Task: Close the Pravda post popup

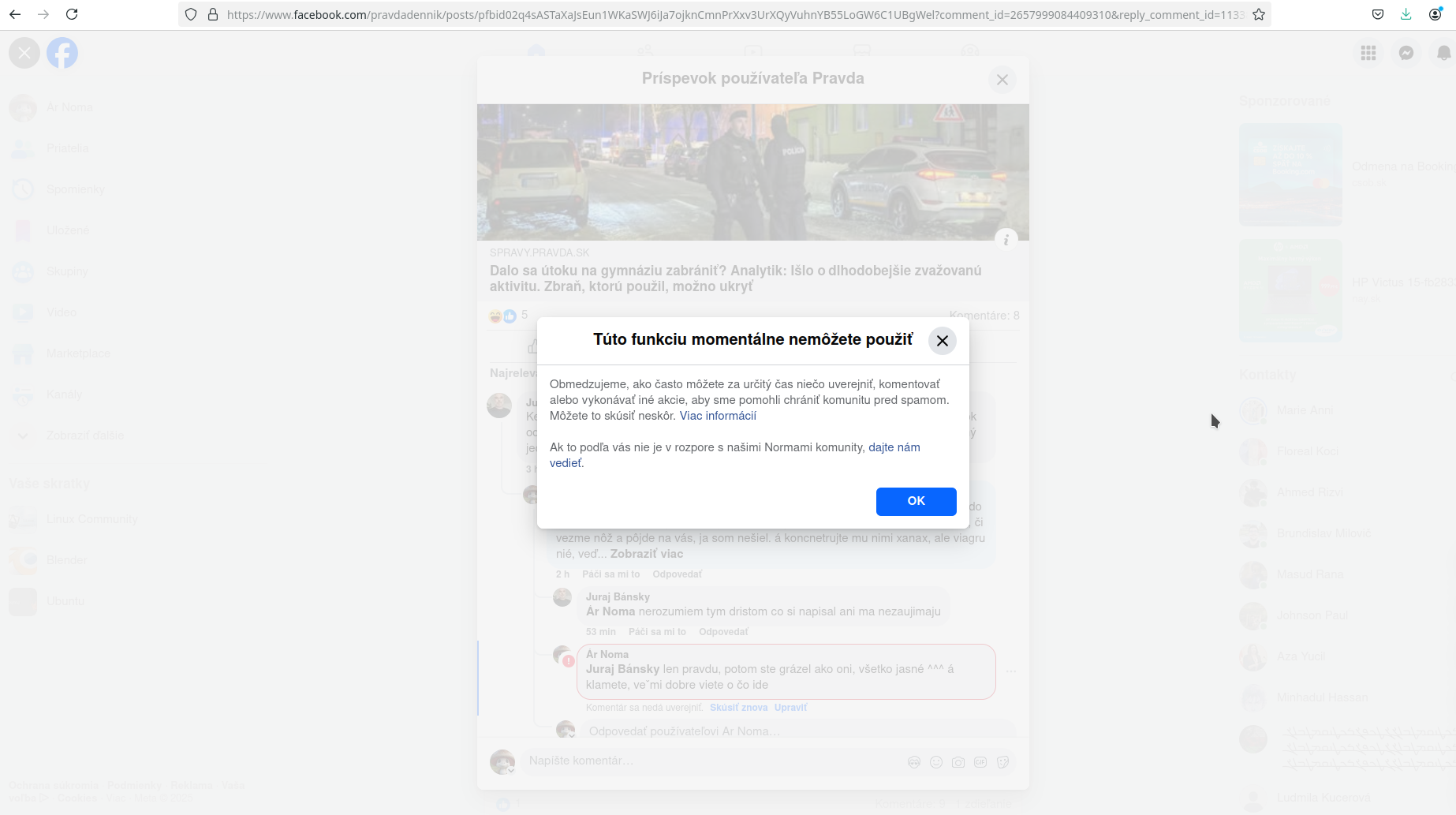Action: pos(1002,80)
